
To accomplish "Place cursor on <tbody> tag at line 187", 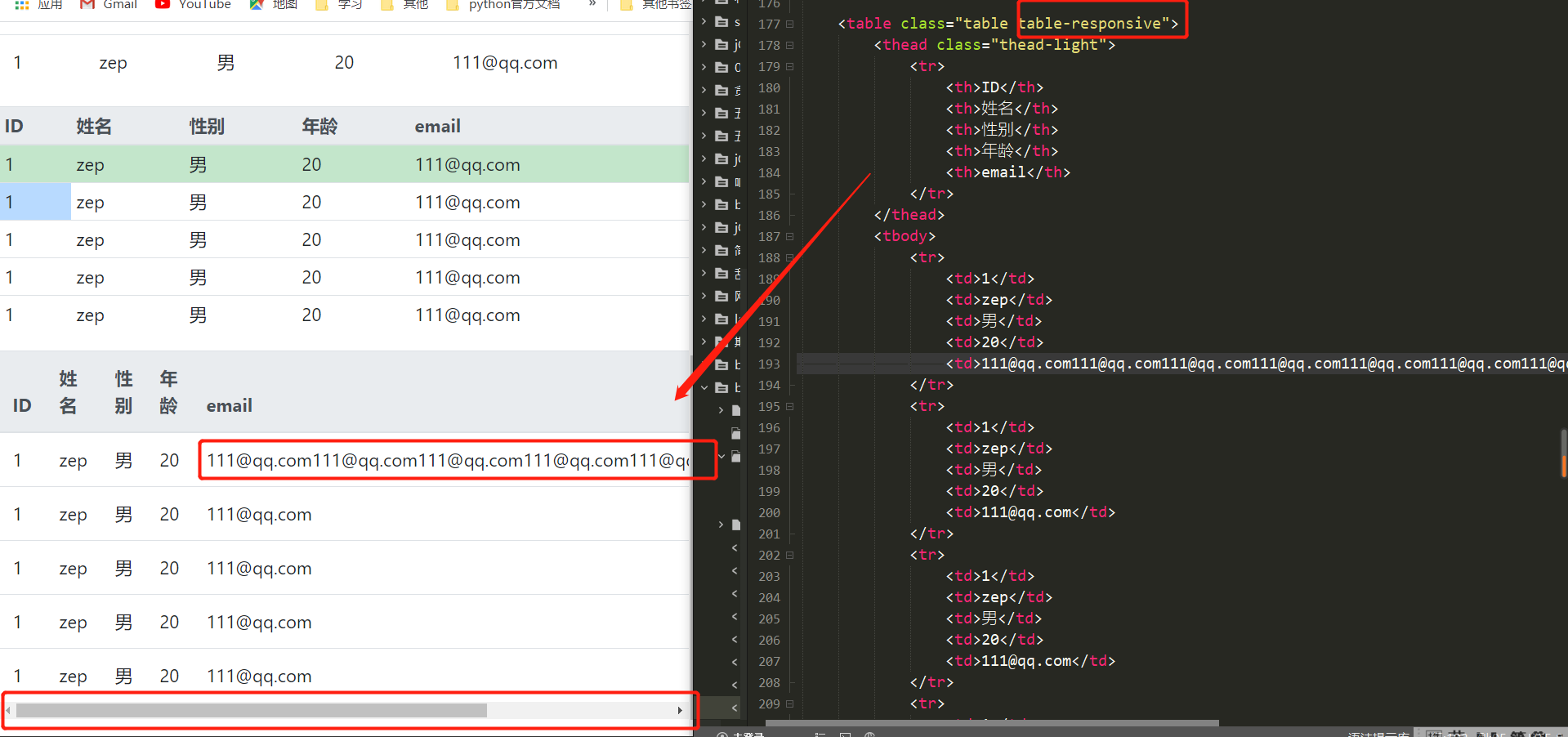I will (905, 236).
